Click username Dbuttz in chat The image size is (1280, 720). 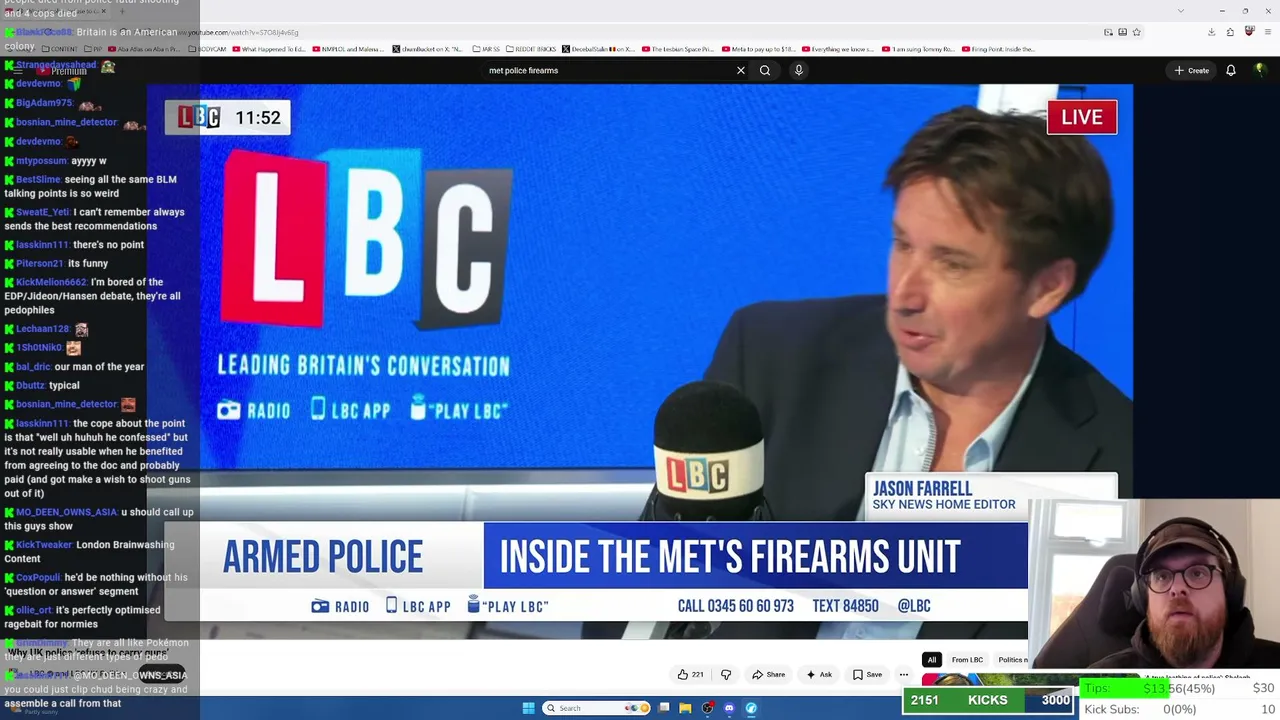coord(30,386)
